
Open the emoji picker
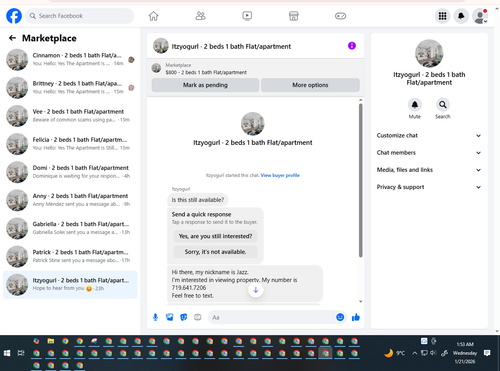[x=340, y=317]
